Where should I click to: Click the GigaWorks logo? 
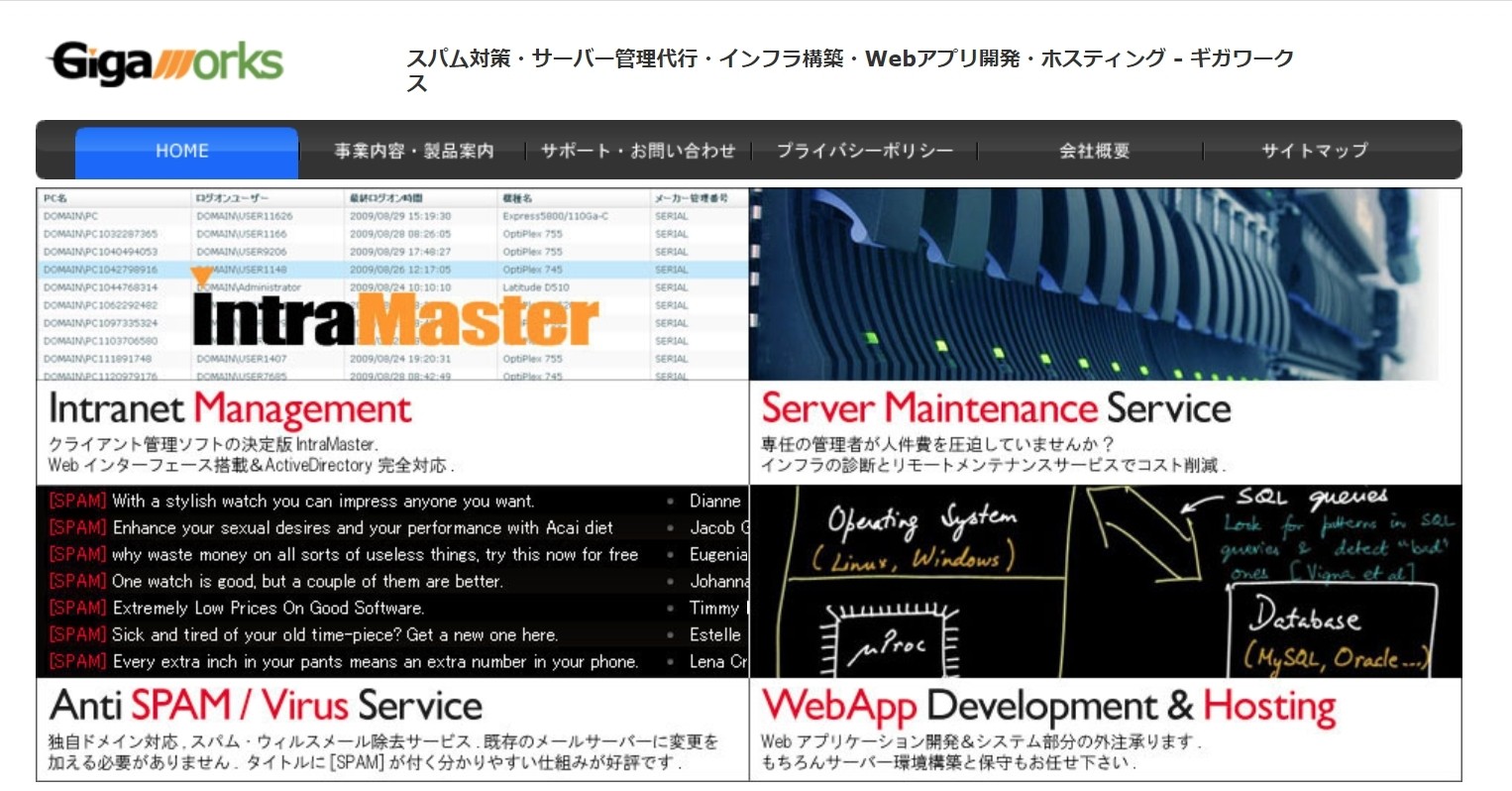coord(165,63)
